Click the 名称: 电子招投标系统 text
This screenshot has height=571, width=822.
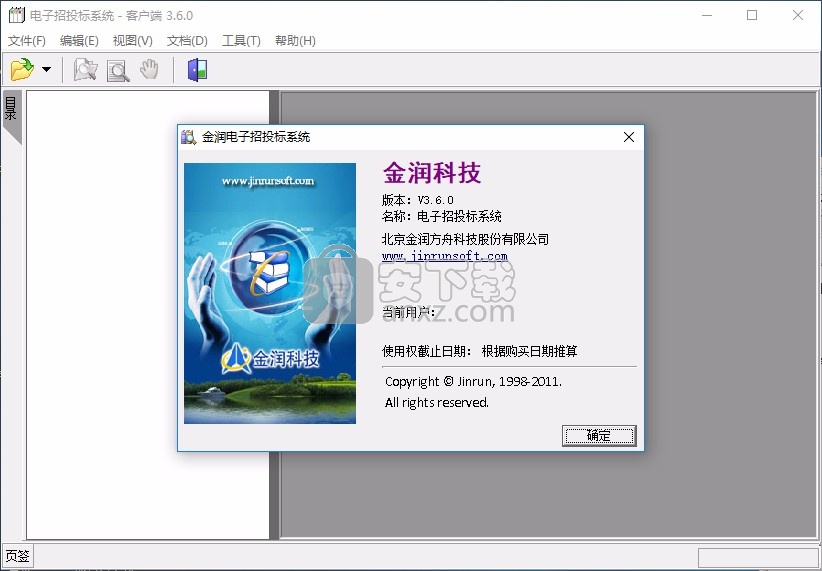point(442,216)
